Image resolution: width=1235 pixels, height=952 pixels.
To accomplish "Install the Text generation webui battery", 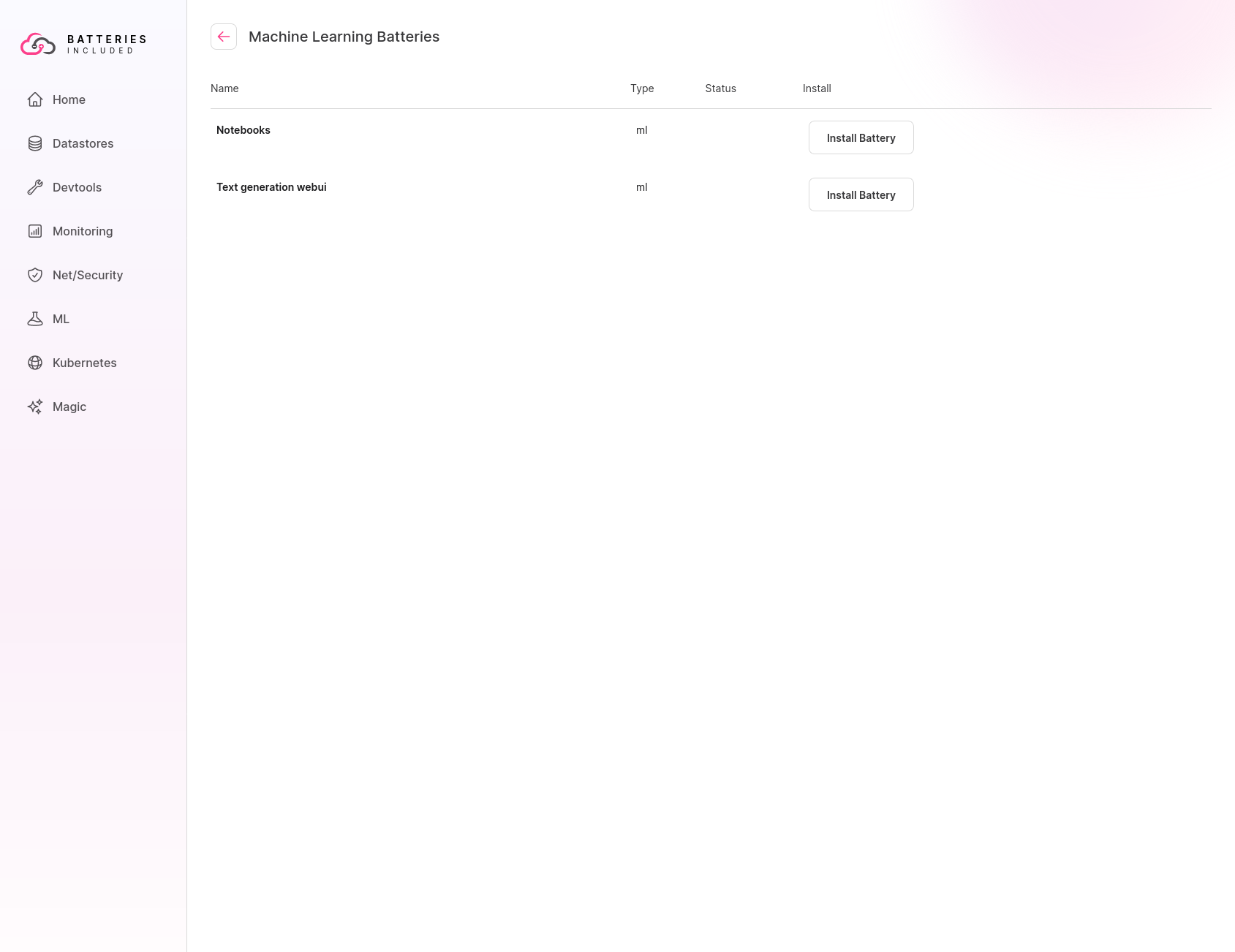I will [x=861, y=194].
